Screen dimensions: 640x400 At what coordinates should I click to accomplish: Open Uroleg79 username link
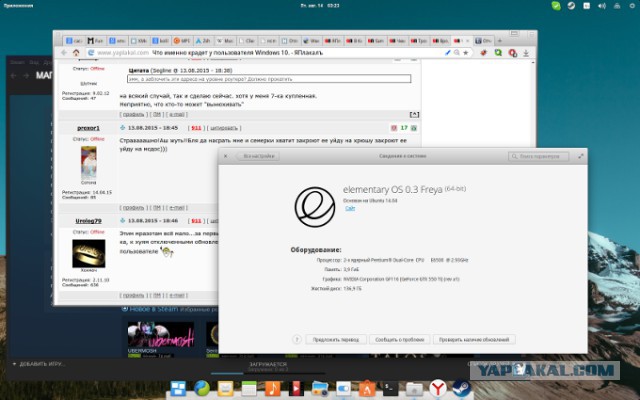[x=89, y=221]
